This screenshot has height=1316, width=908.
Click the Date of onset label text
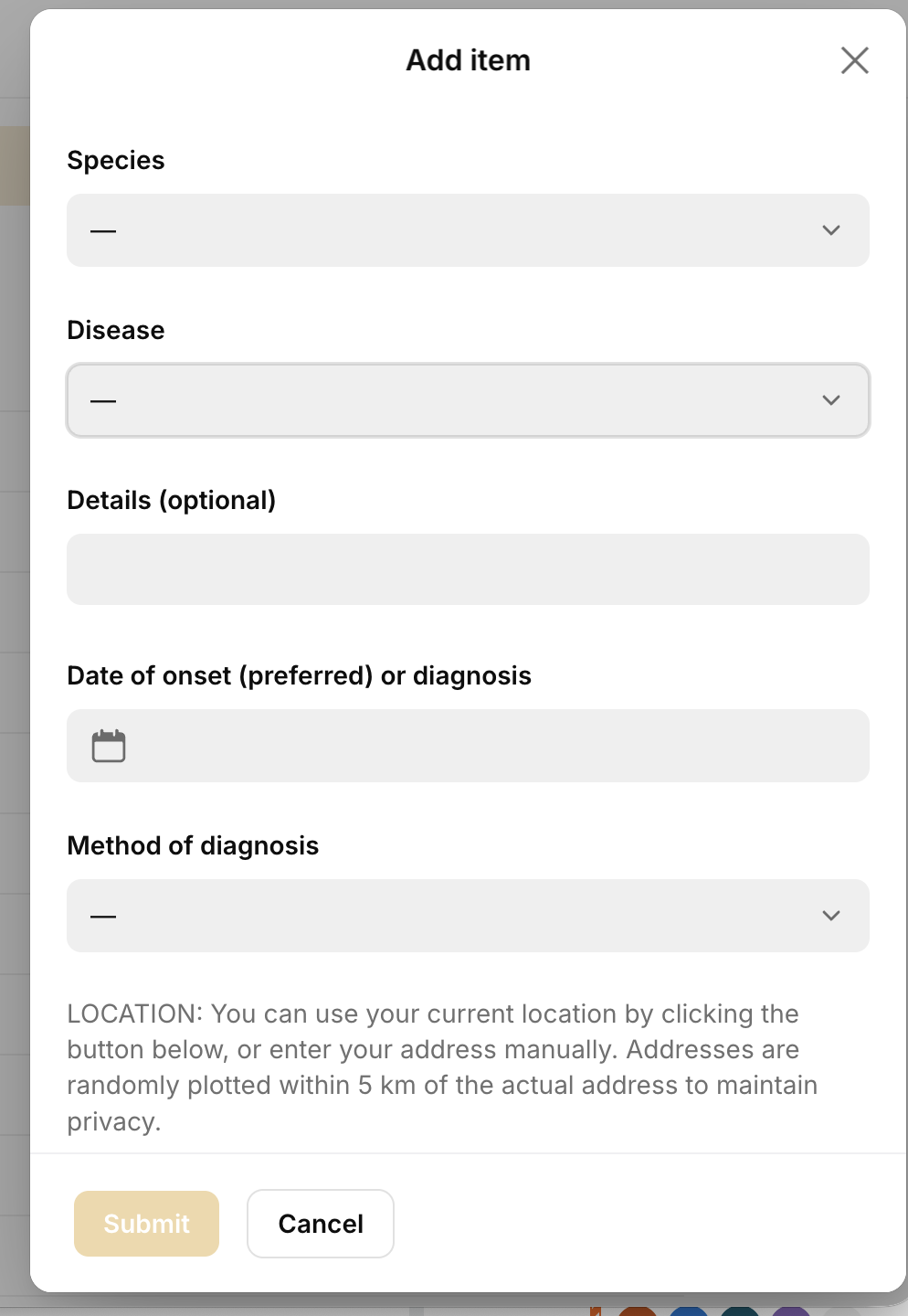coord(300,676)
